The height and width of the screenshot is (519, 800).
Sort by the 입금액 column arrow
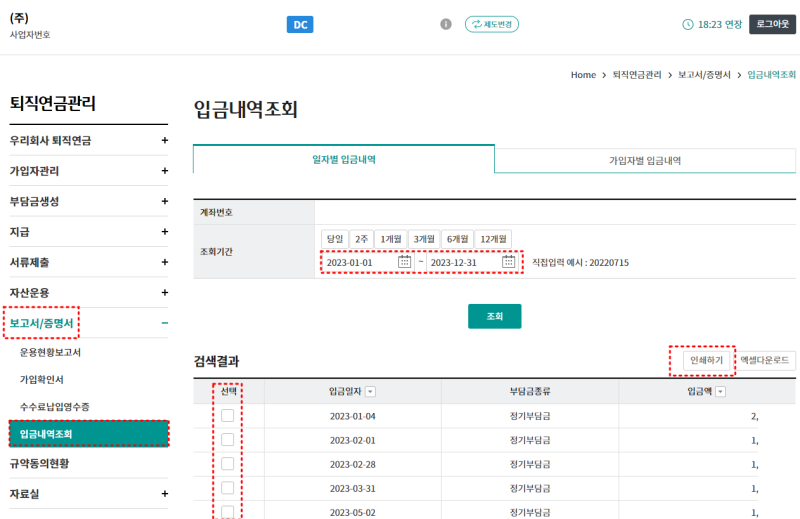pyautogui.click(x=720, y=391)
